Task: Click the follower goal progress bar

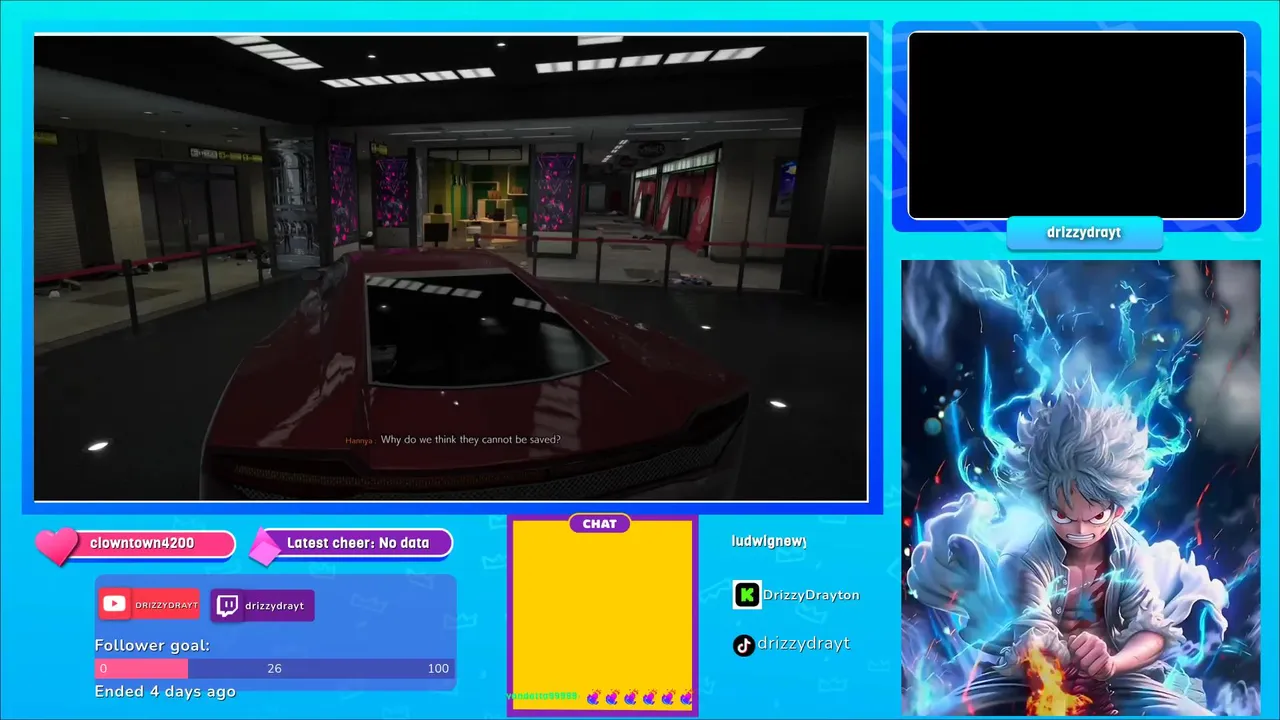Action: (275, 668)
